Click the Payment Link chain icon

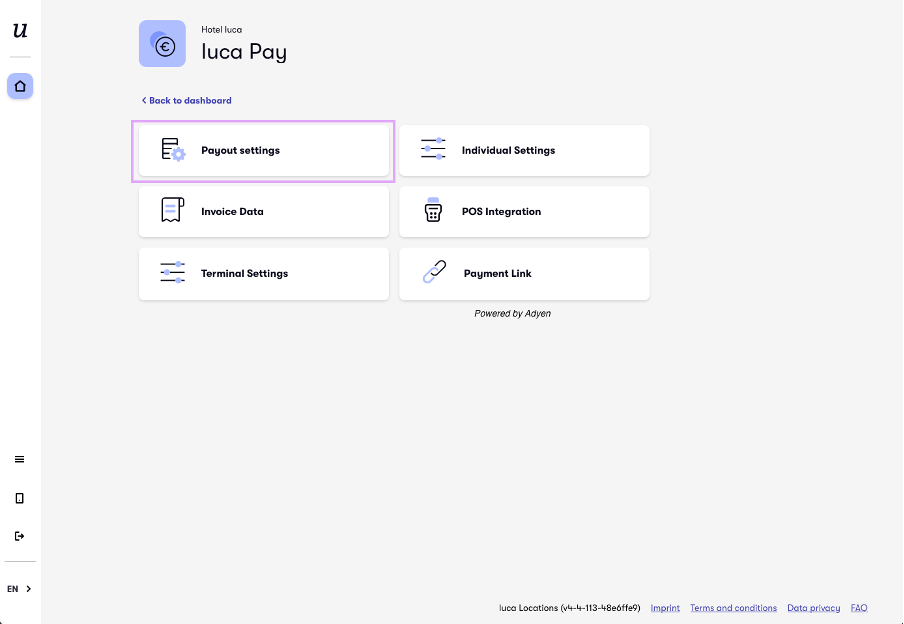[434, 272]
